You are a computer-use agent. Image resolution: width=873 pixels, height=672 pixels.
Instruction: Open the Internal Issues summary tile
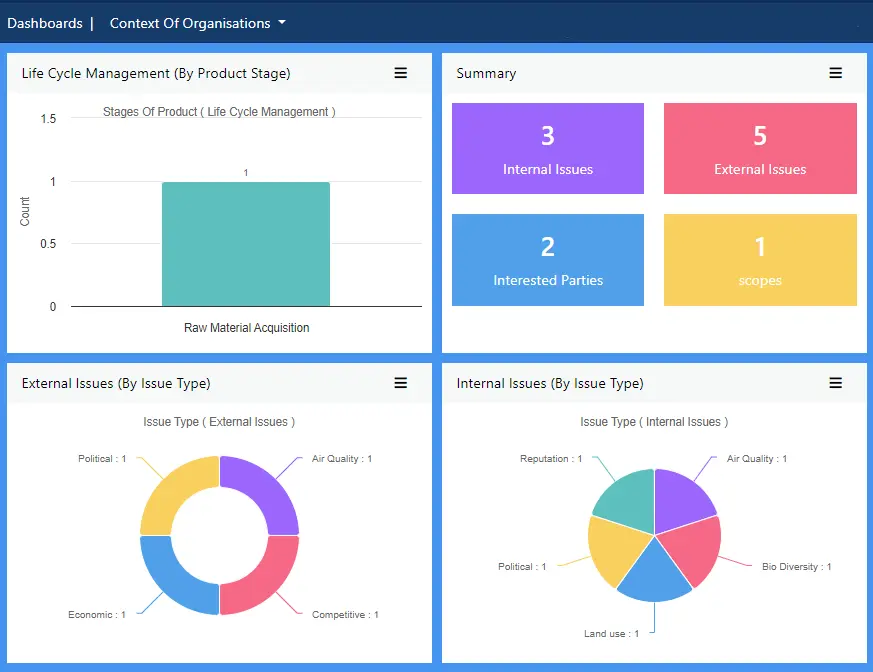pos(548,148)
